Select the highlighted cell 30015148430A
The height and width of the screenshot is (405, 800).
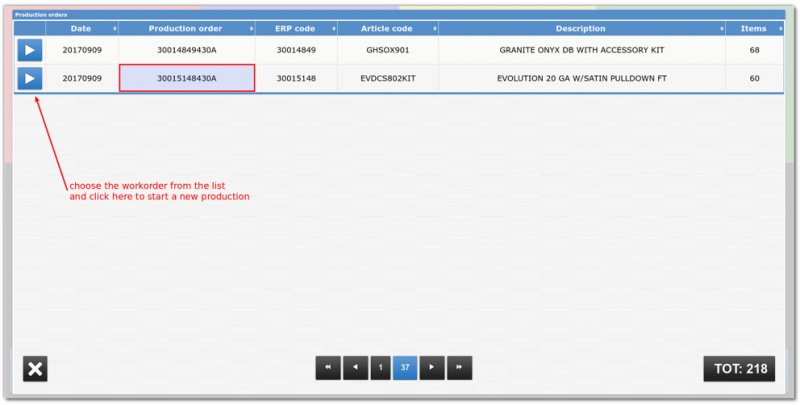pos(187,78)
